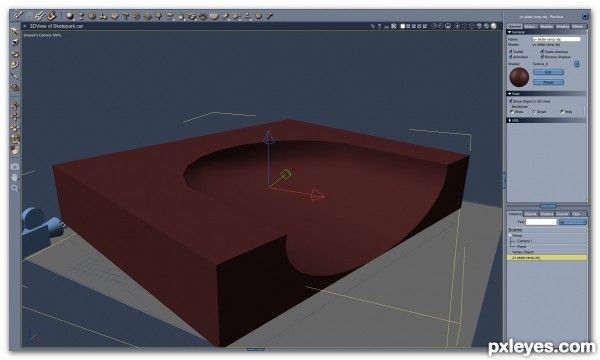Switch to the Shading tab
600x360 pixels.
[x=562, y=26]
